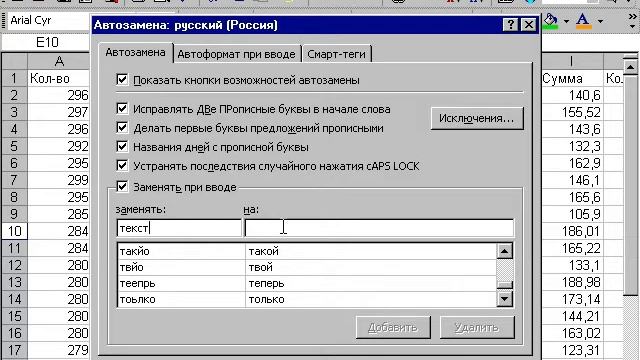Click the sum cell 188,98
Viewport: 640px width, 360px height.
click(572, 282)
